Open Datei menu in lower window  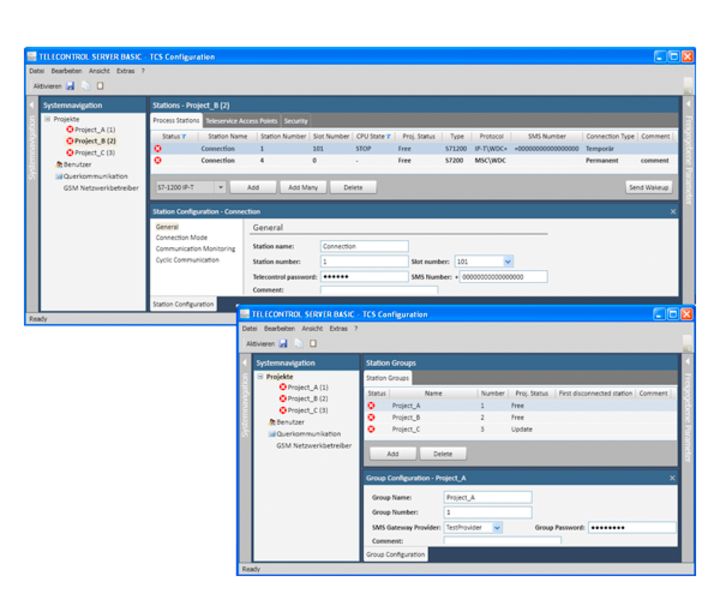(x=249, y=328)
